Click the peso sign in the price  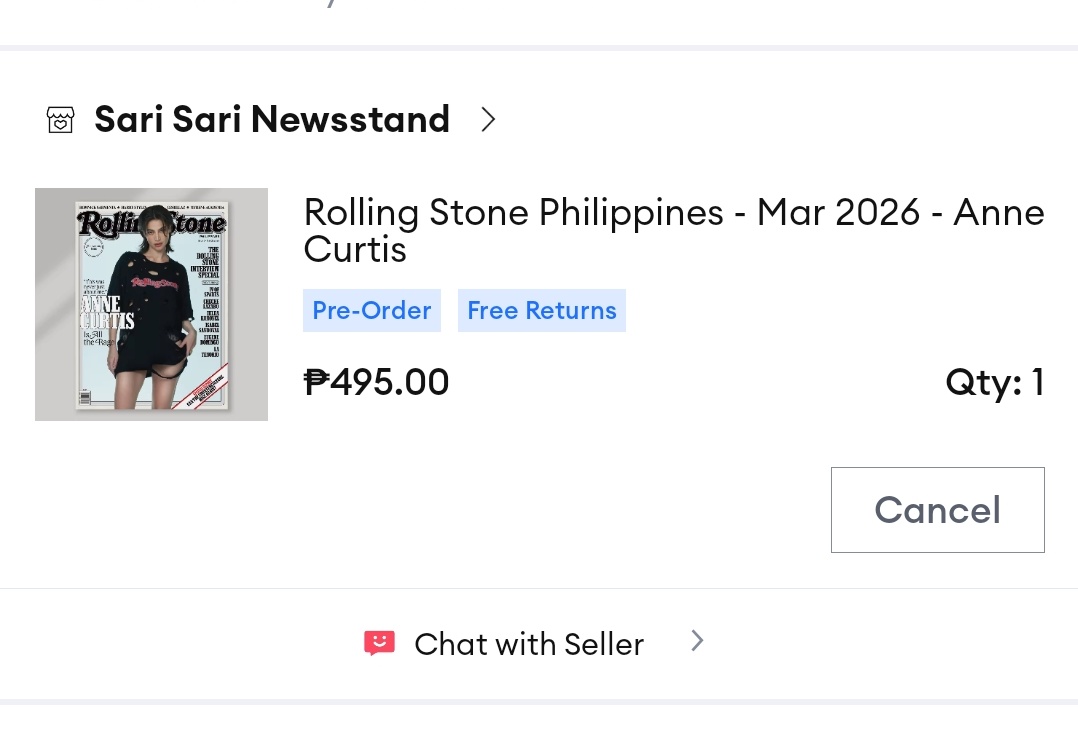click(x=316, y=382)
